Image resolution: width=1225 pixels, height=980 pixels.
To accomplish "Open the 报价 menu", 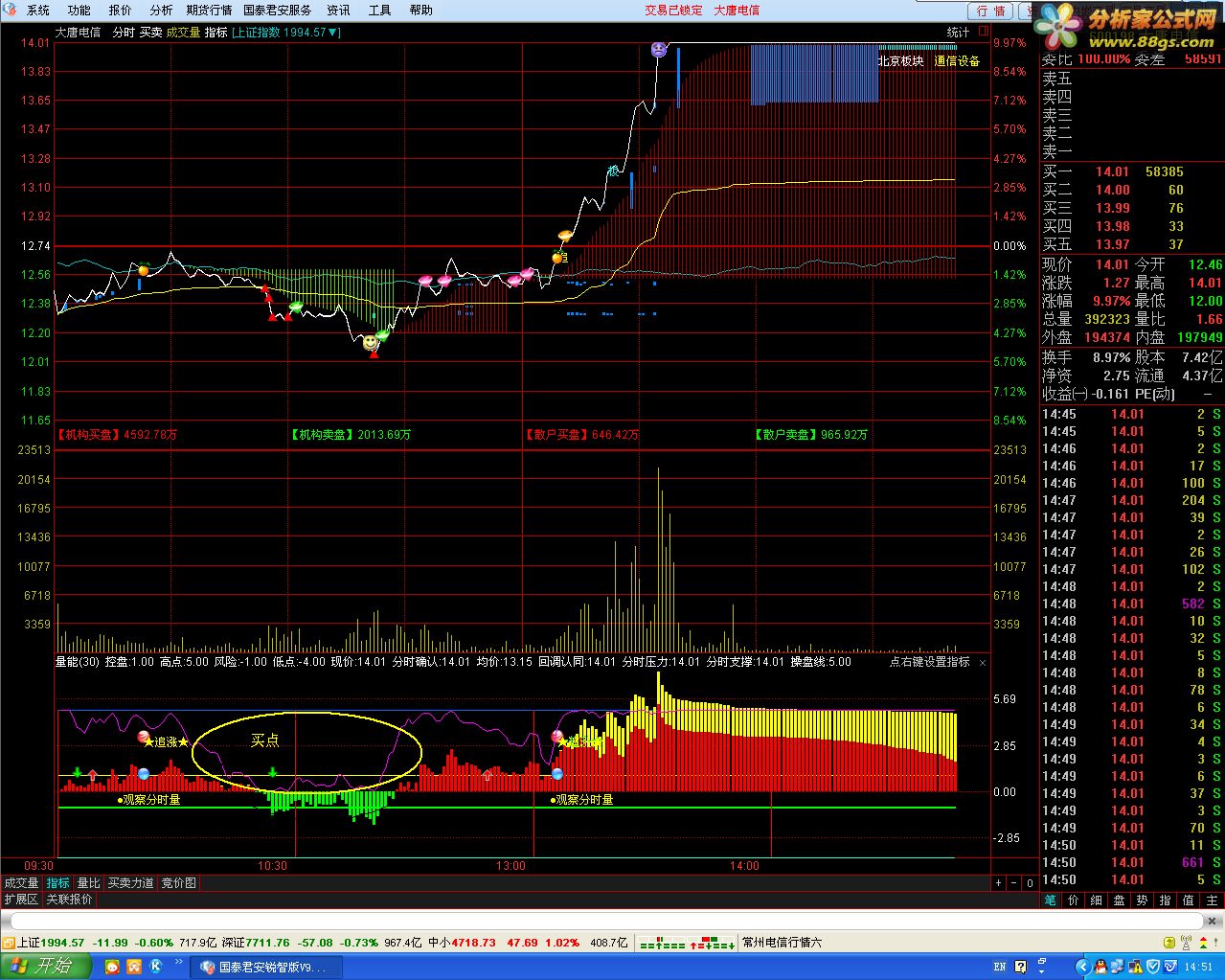I will 121,10.
